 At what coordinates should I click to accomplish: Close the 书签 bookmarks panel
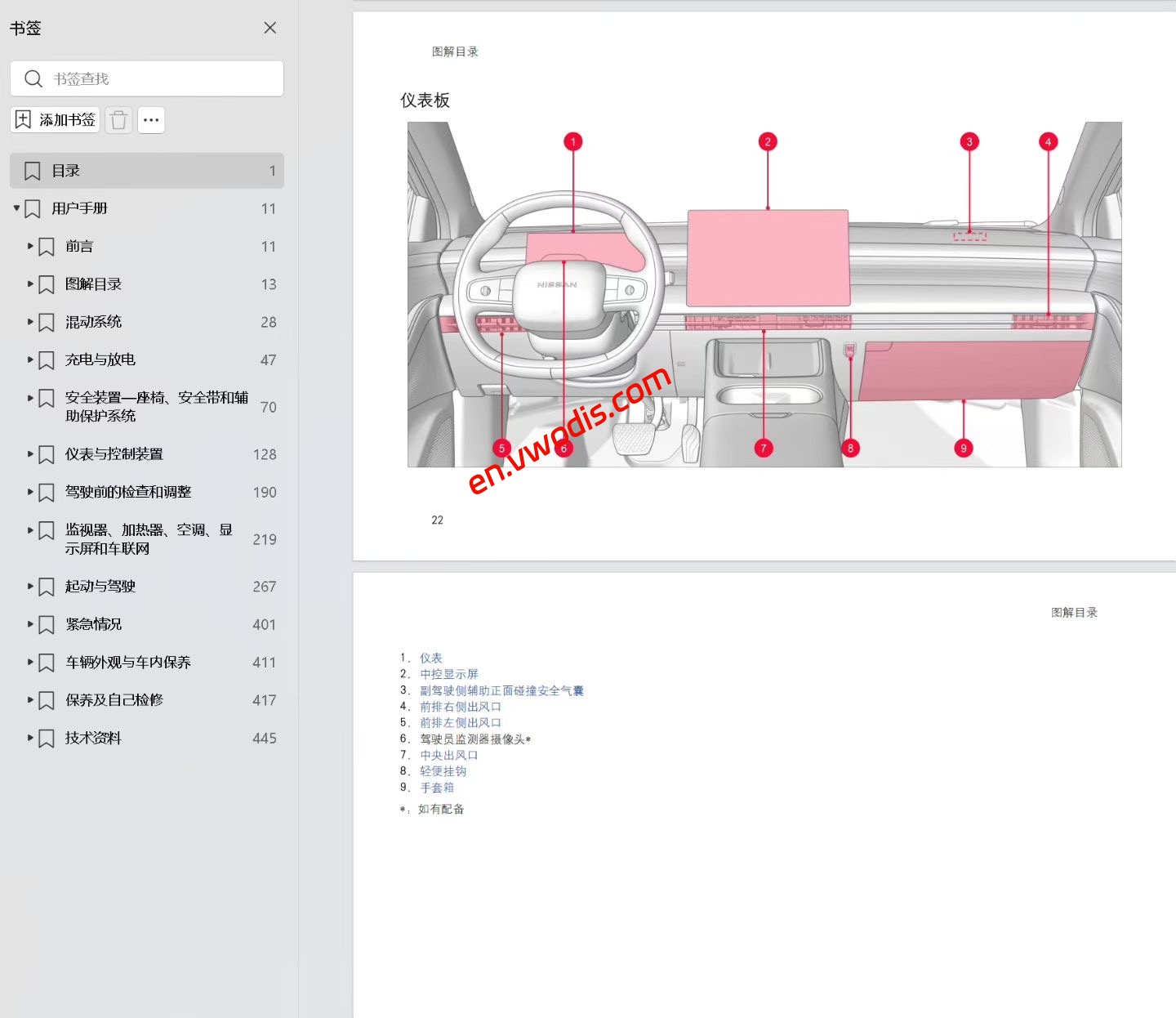click(x=269, y=27)
